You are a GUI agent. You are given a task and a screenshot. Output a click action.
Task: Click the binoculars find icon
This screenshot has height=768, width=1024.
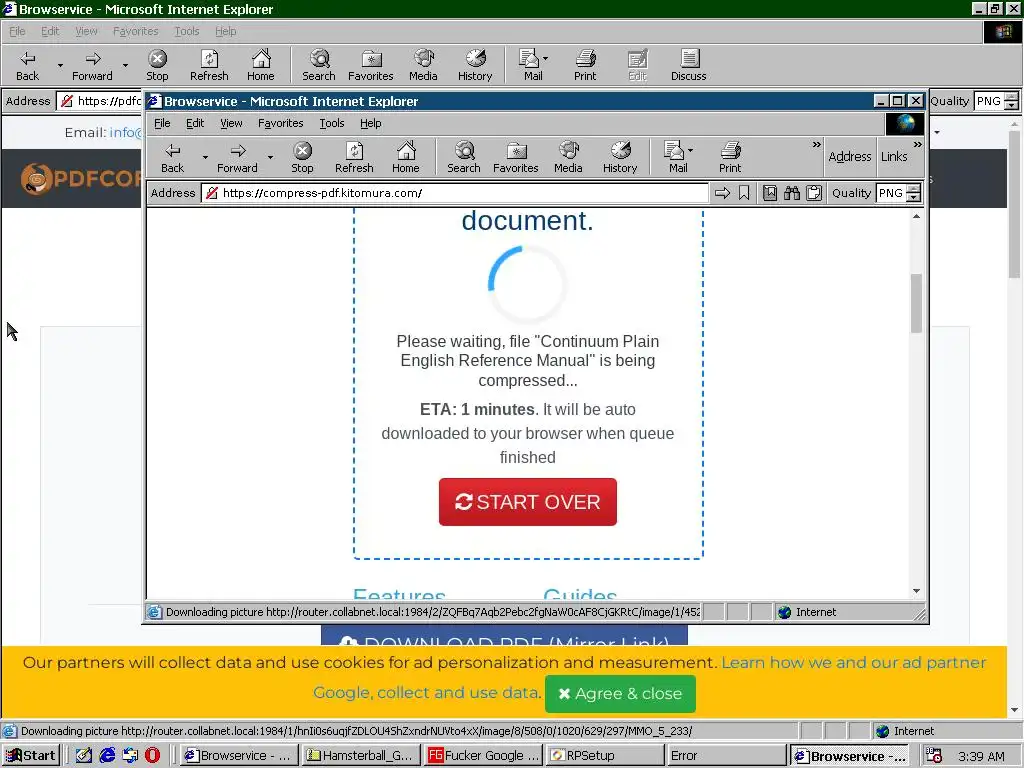(792, 193)
